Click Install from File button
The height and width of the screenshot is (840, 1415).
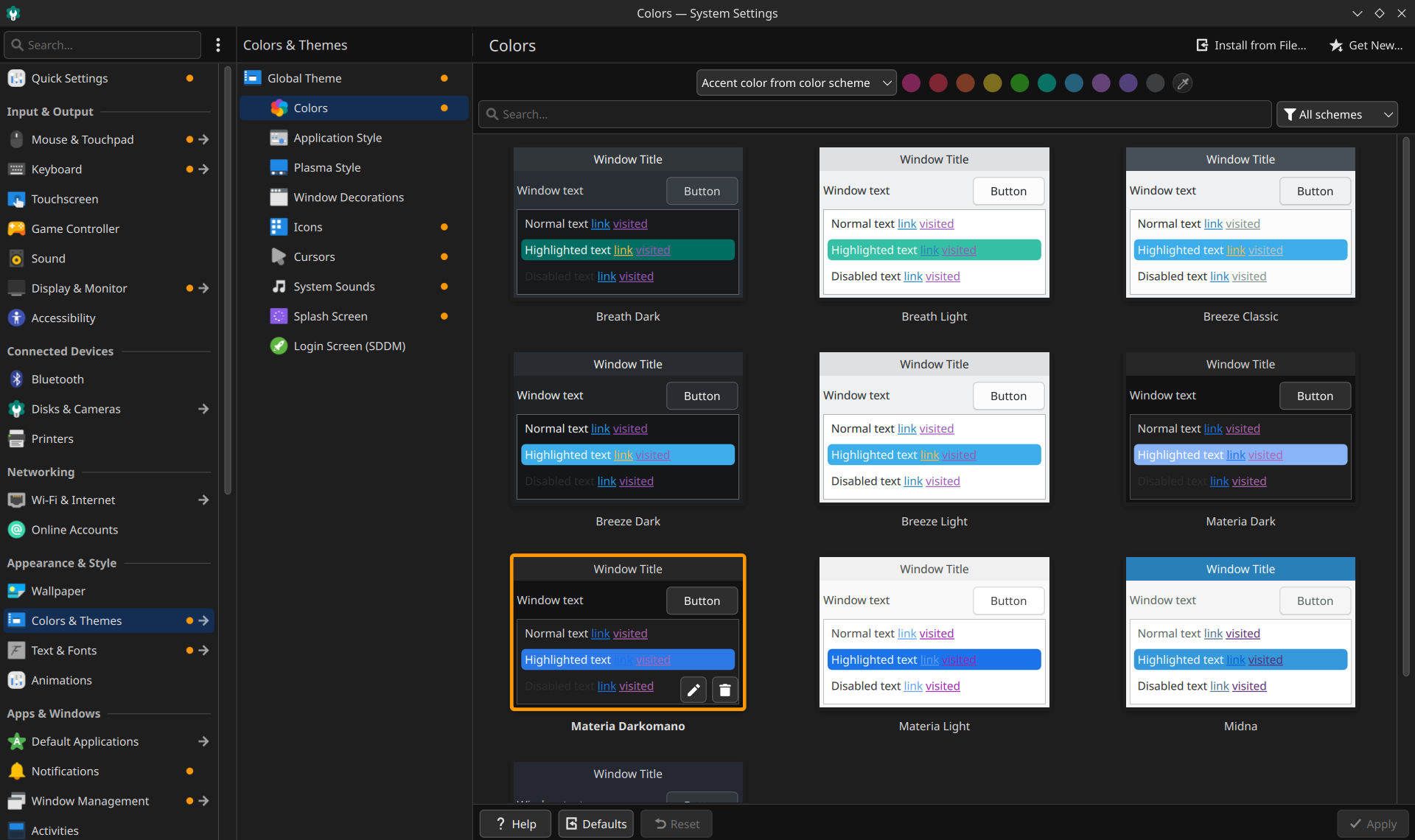(1251, 45)
